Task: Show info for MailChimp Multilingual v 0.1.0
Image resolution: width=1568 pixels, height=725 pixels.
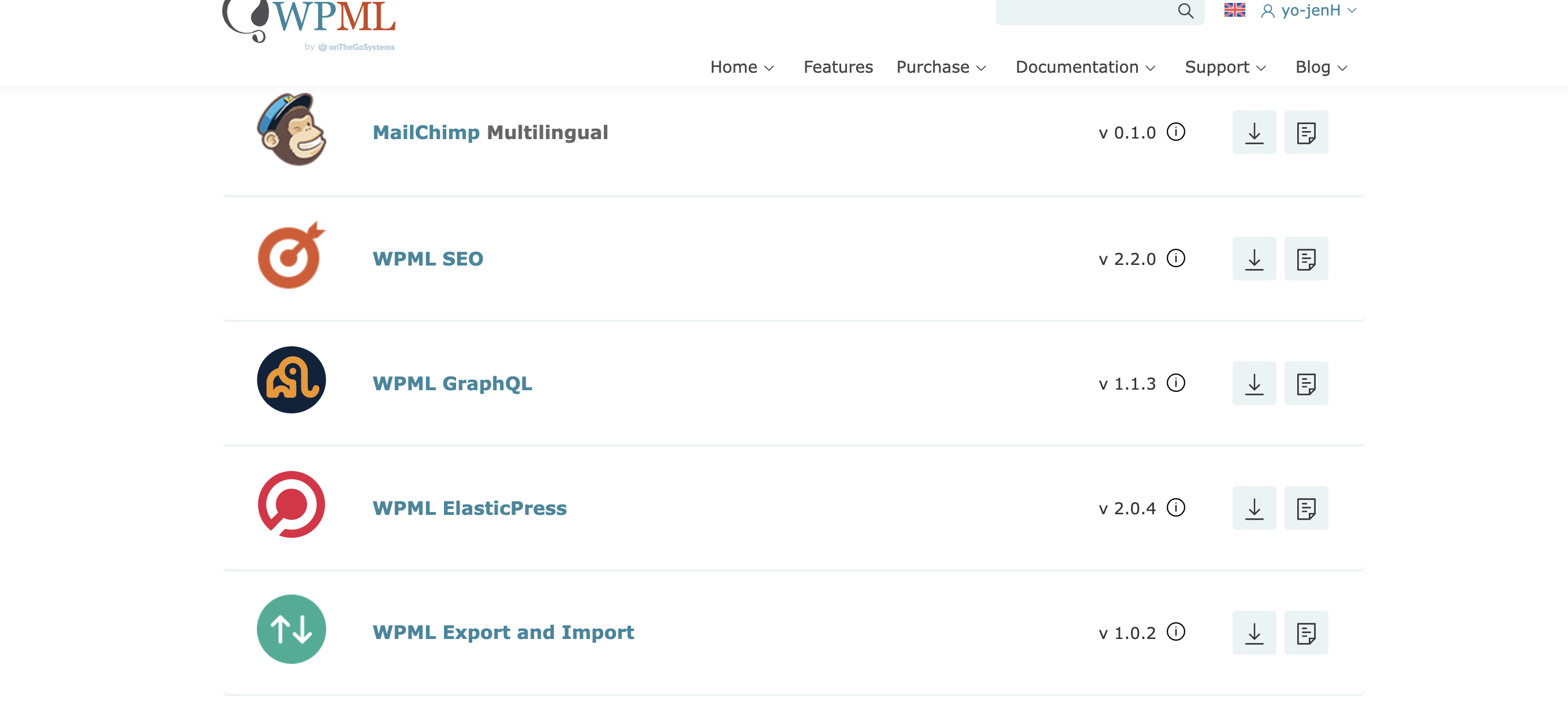Action: click(1175, 132)
